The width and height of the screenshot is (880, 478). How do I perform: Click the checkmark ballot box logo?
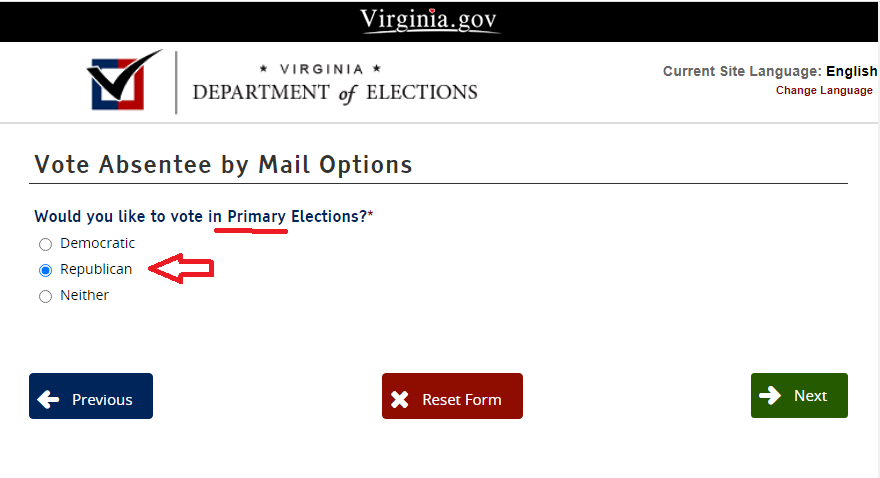click(x=125, y=80)
